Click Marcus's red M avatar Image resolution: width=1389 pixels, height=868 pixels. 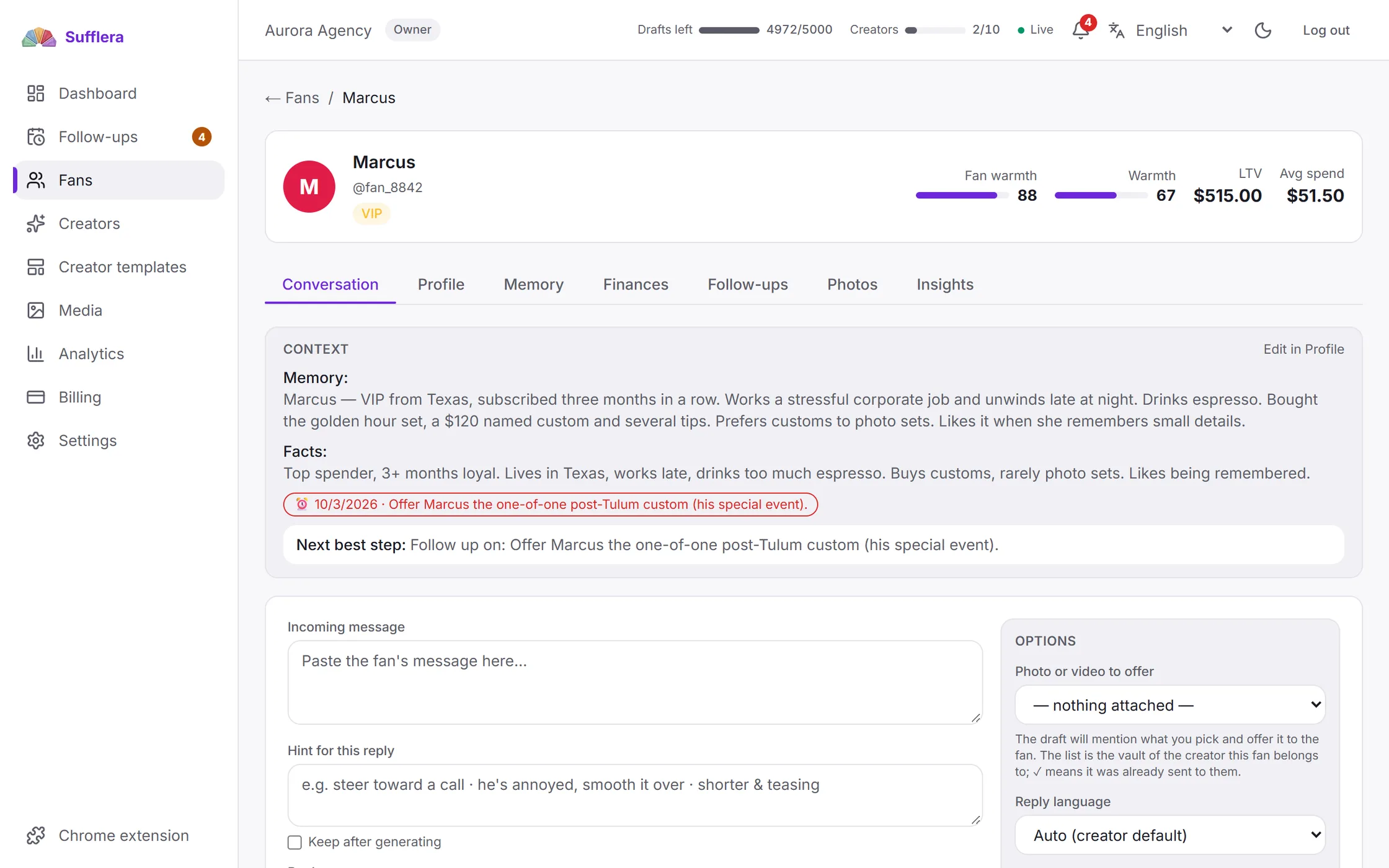pyautogui.click(x=309, y=187)
